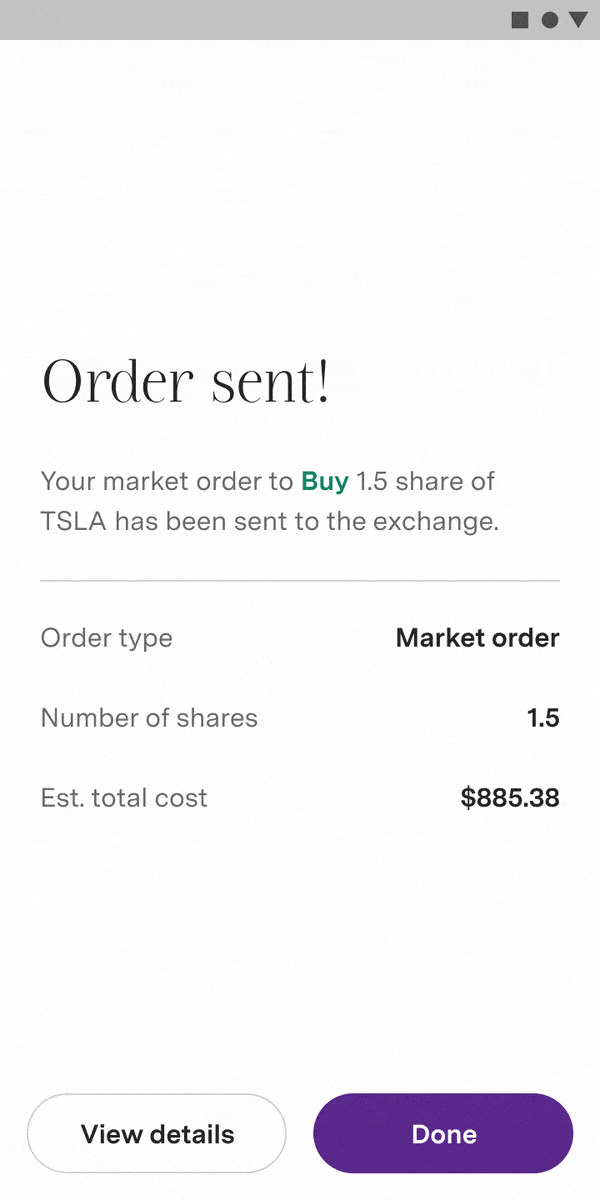Click empty left area of gray status bar
This screenshot has height=1200, width=600.
tap(200, 20)
